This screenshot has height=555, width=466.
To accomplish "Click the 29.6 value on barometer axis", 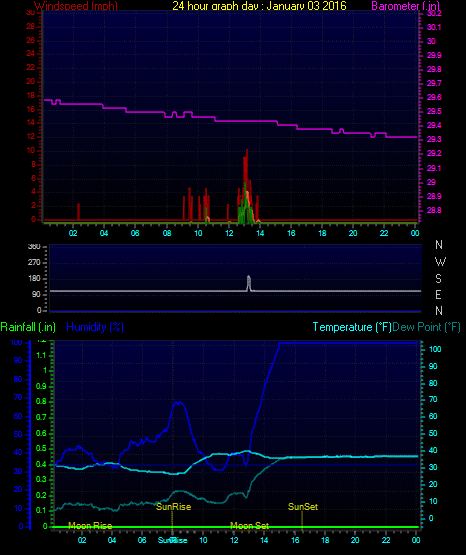I will [x=434, y=97].
